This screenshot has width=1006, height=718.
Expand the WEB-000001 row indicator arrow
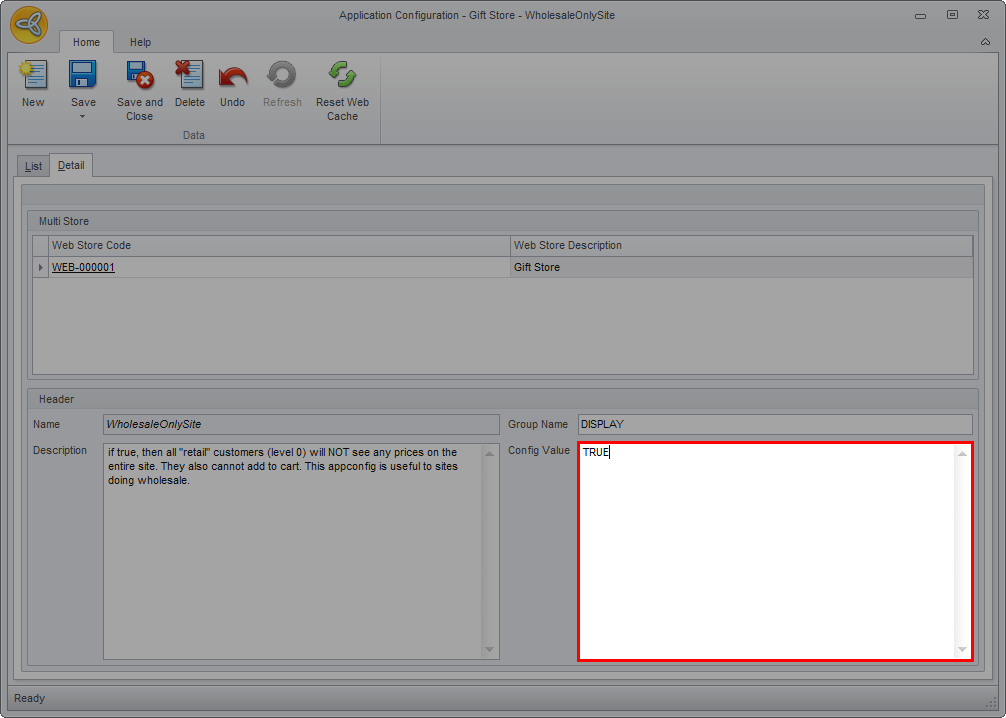(41, 268)
